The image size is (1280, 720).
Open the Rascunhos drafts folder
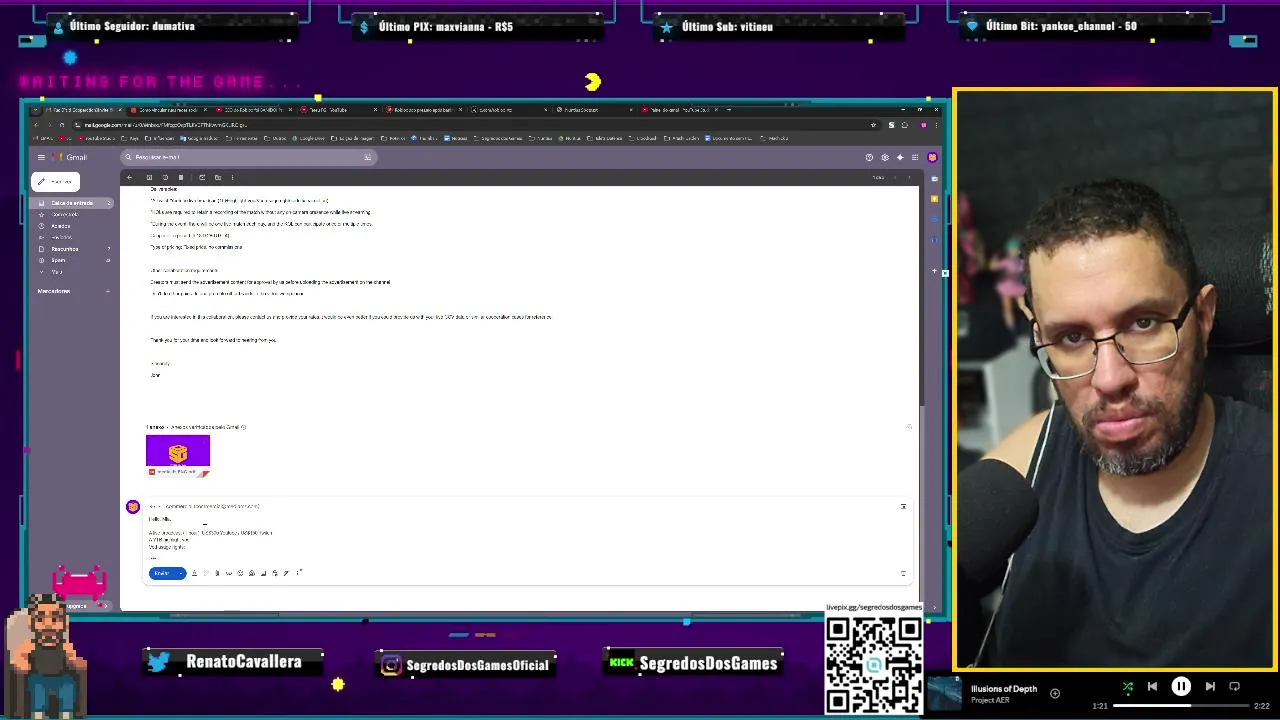65,249
